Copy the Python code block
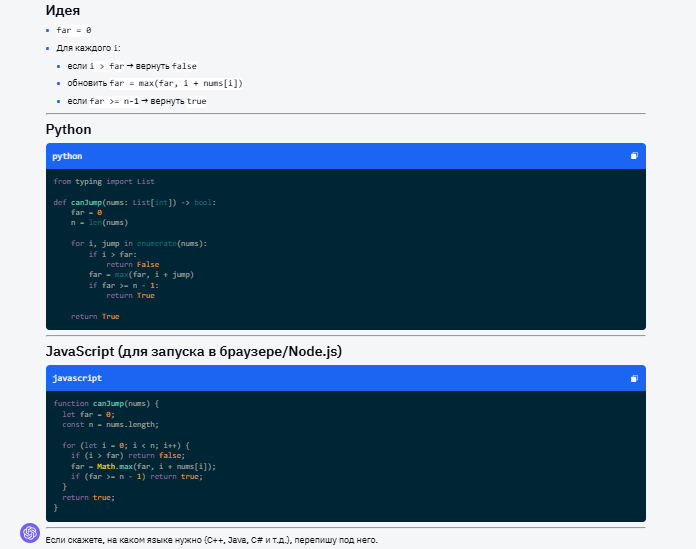Screen dimensions: 696x549 coord(634,156)
